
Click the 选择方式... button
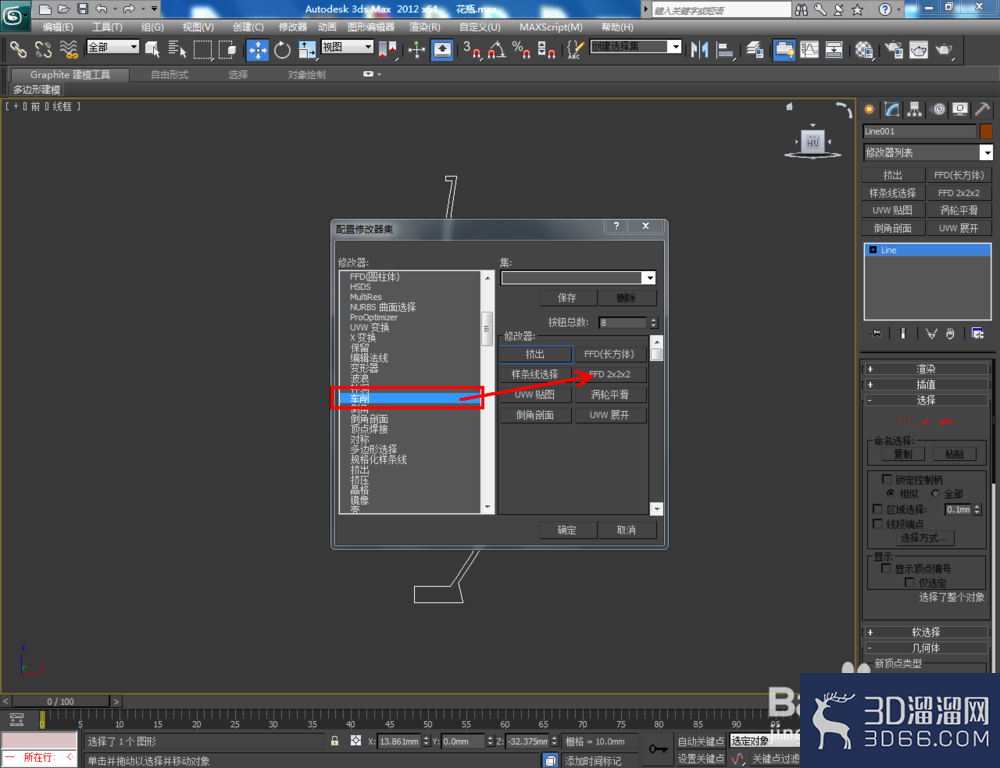coord(923,538)
